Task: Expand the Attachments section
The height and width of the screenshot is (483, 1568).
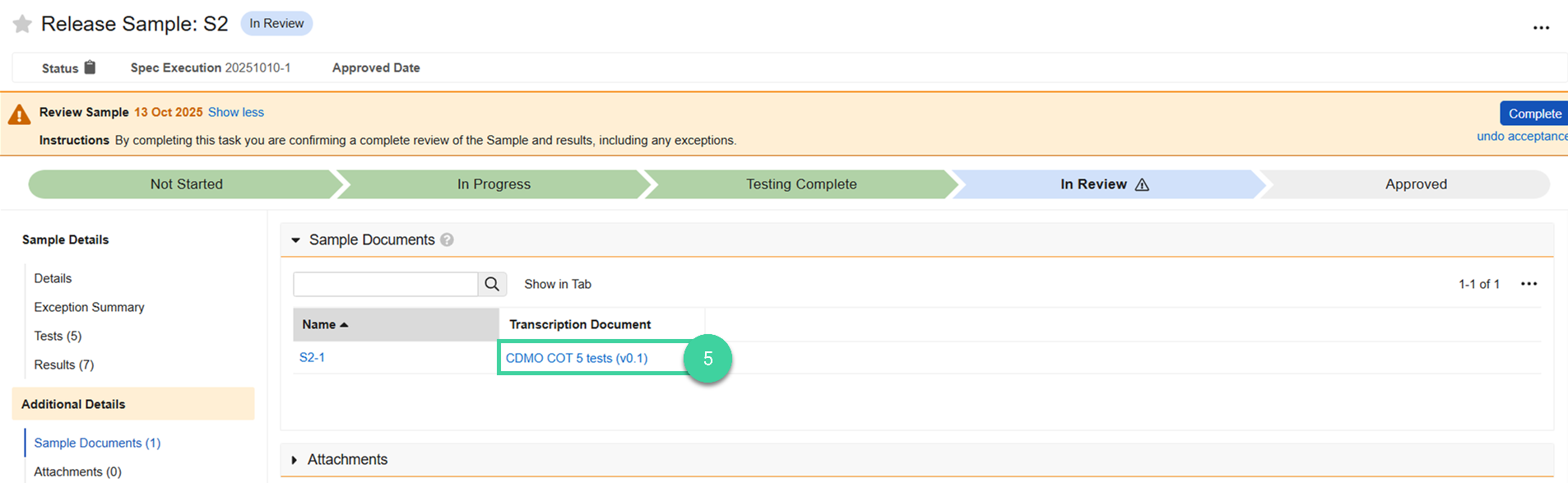Action: [296, 460]
